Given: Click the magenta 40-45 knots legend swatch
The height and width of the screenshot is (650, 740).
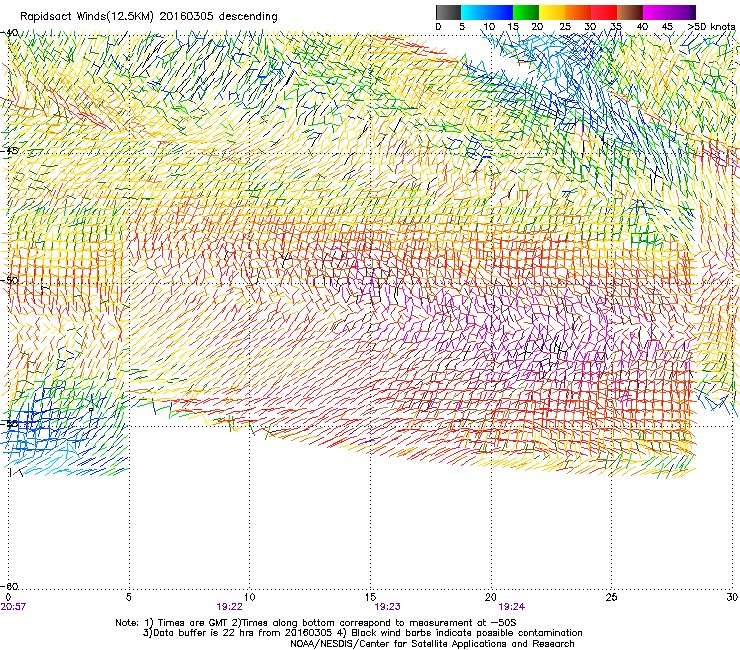Looking at the screenshot, I should [x=656, y=12].
